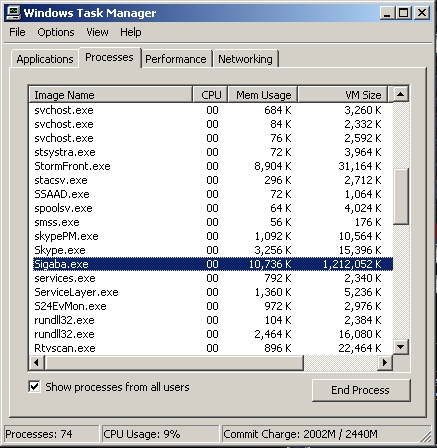Image resolution: width=437 pixels, height=448 pixels.
Task: Click the End Process button
Action: click(361, 390)
